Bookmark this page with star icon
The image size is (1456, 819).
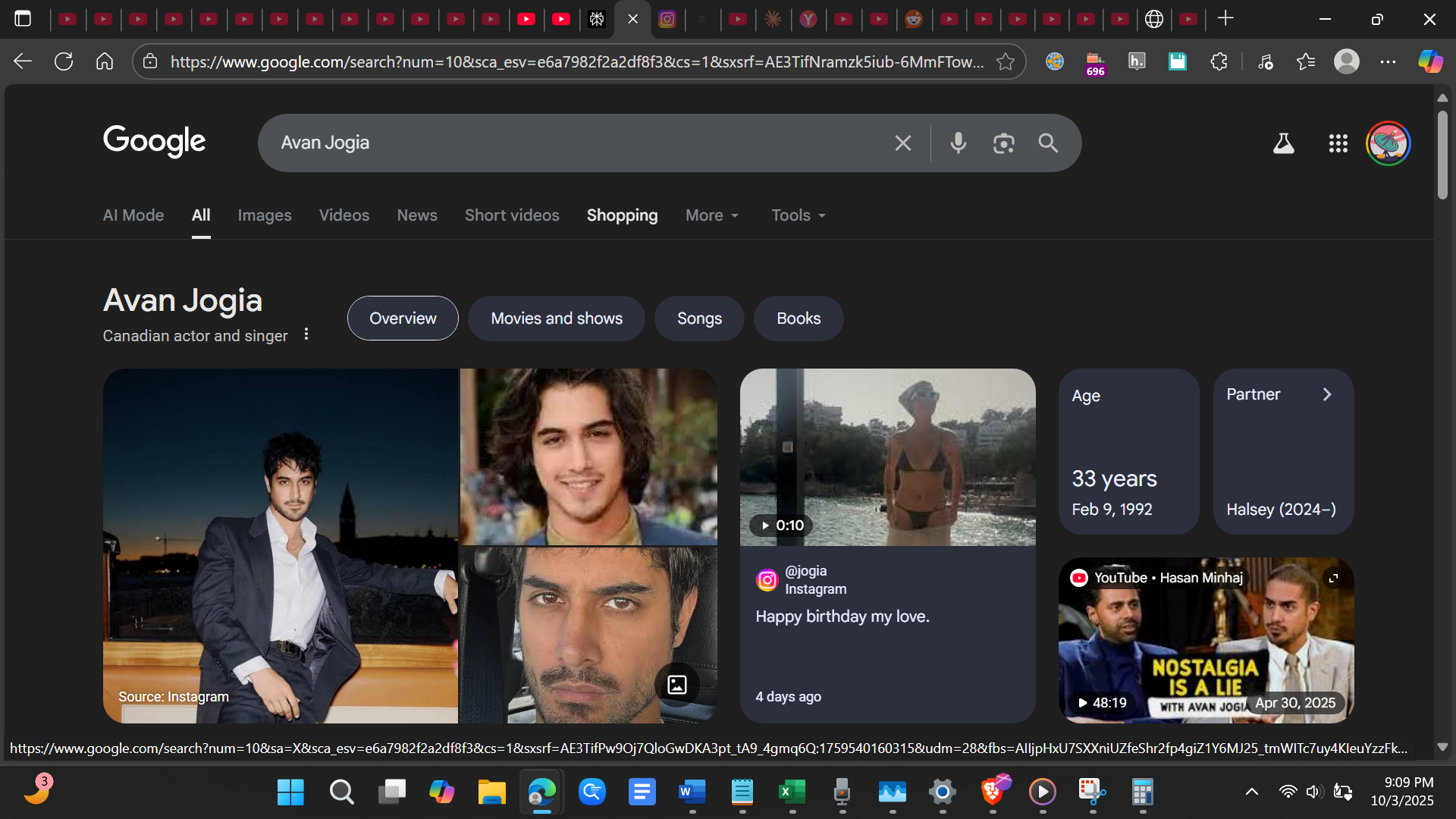tap(1006, 61)
